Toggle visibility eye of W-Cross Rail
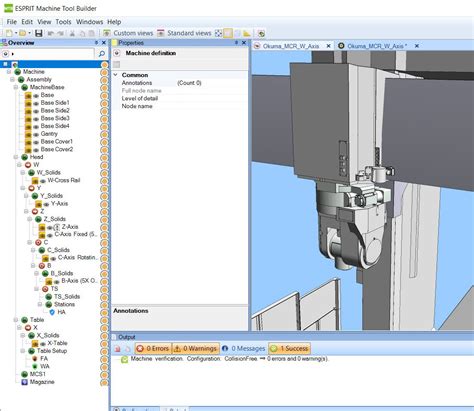474x411 pixels. (x=43, y=181)
